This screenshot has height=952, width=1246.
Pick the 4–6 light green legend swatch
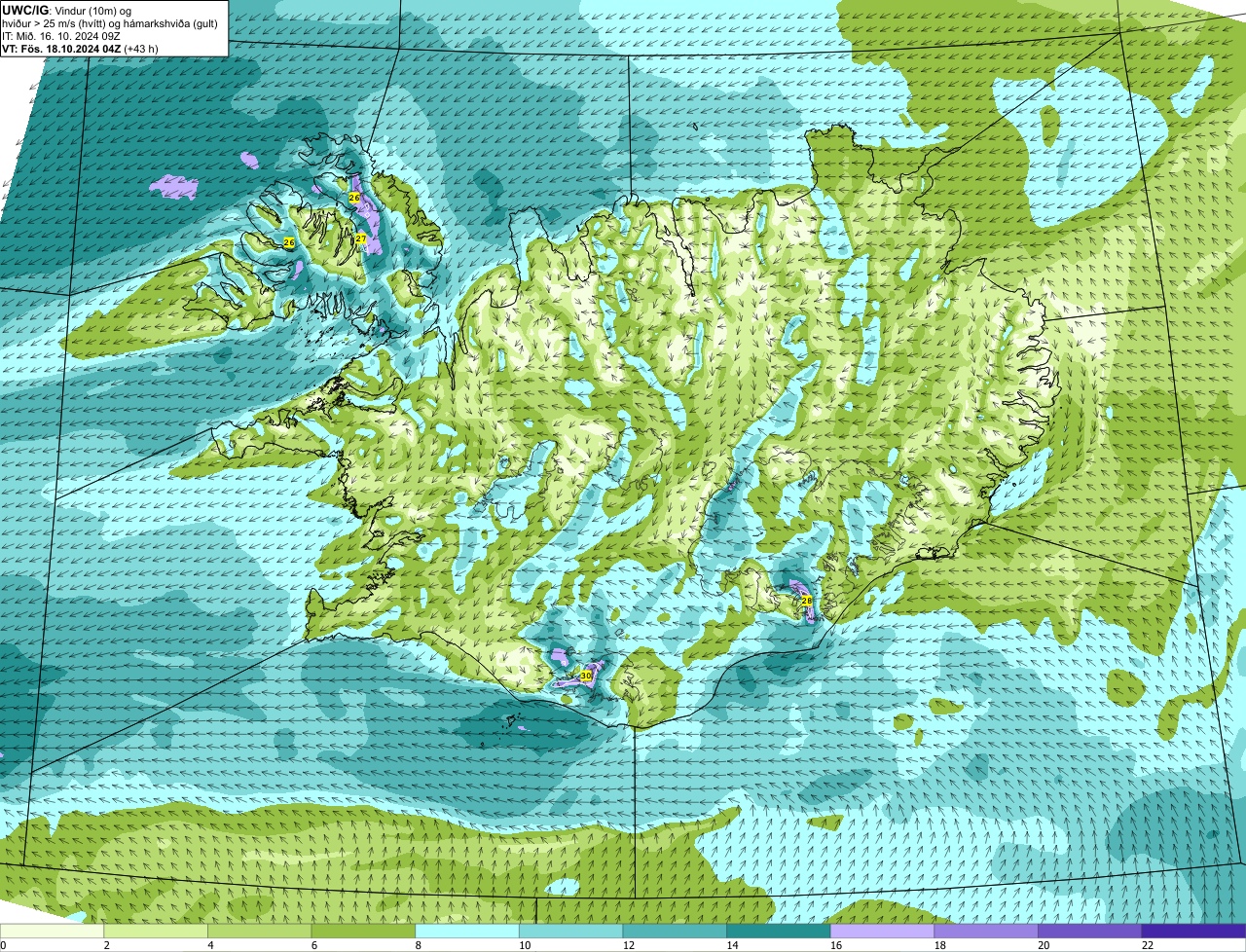pyautogui.click(x=259, y=931)
